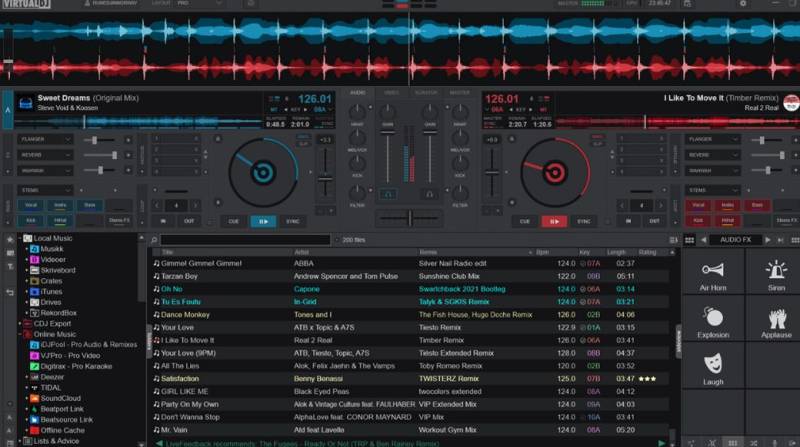Click the Crates folder icon

pos(35,281)
